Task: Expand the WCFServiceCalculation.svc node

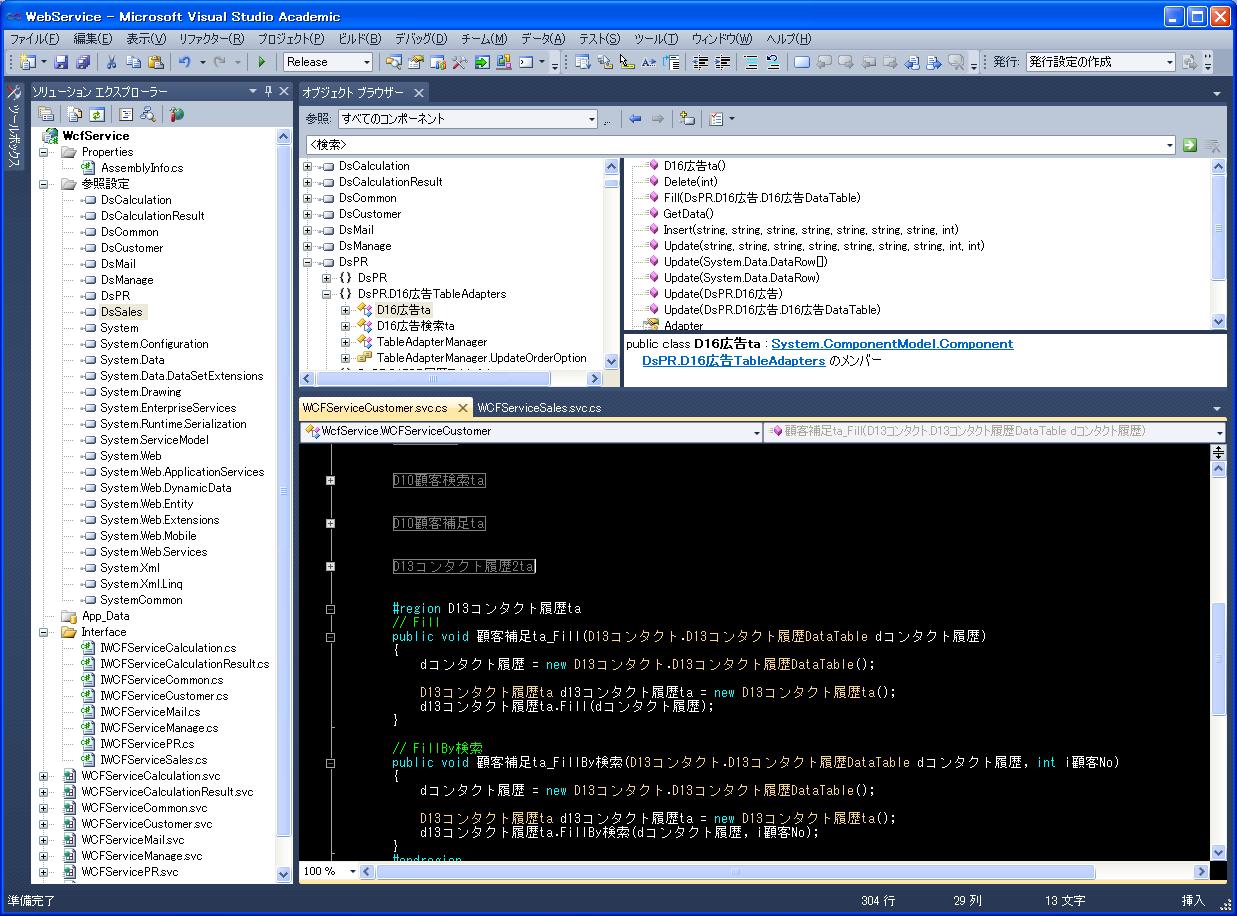Action: point(43,776)
